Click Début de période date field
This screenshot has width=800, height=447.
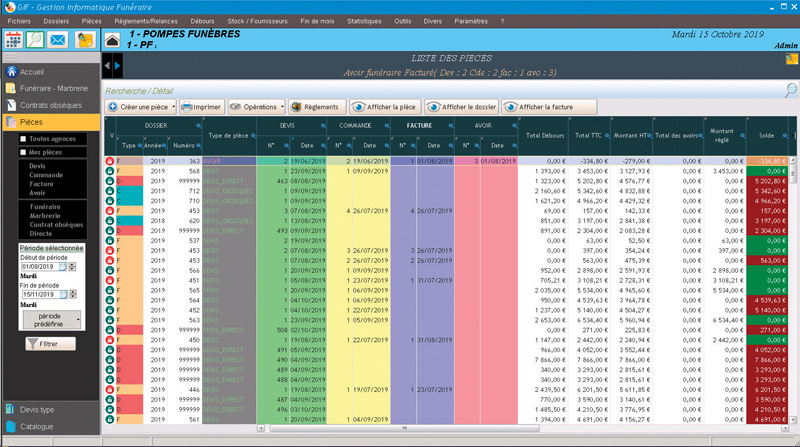[40, 266]
